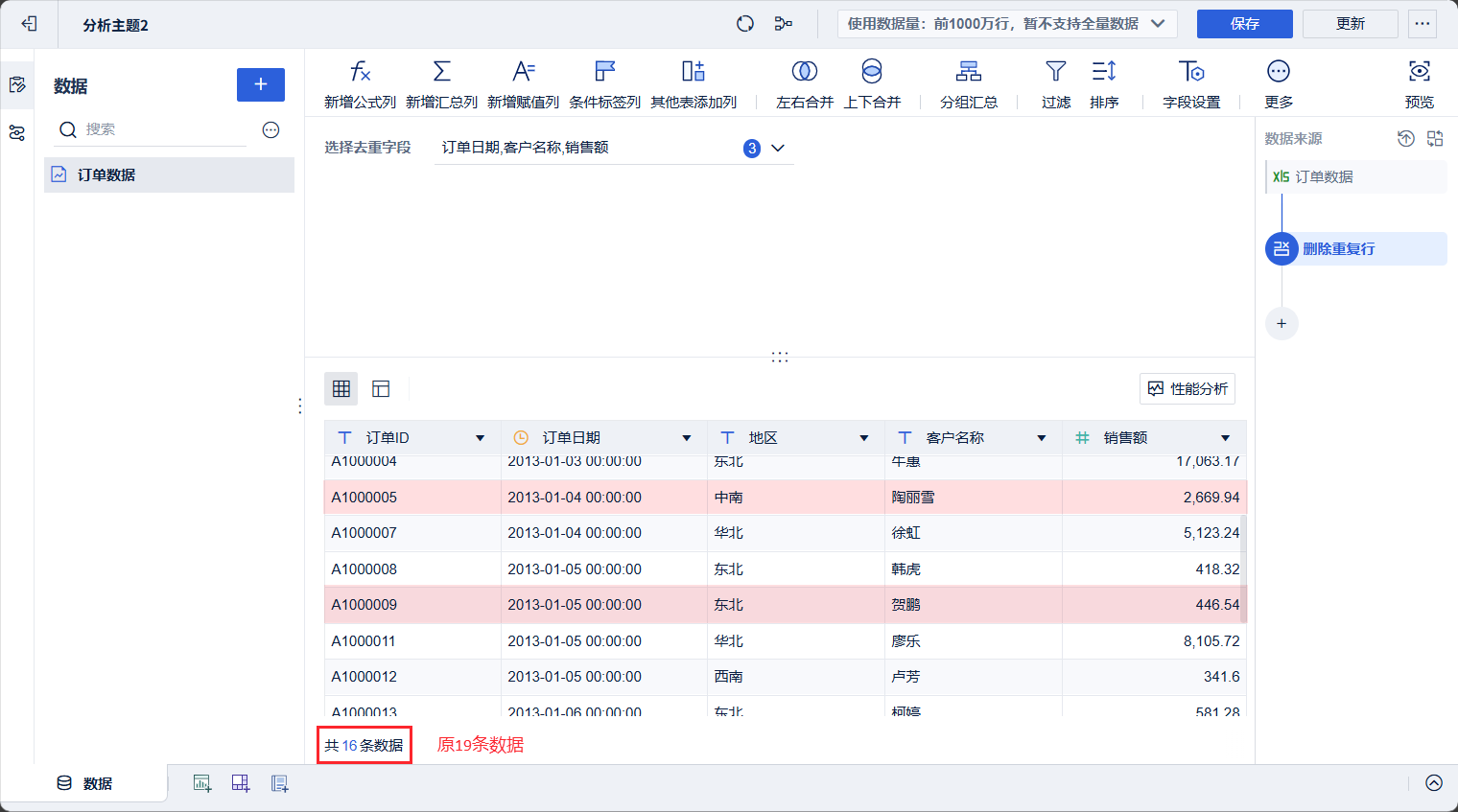The width and height of the screenshot is (1458, 812).
Task: Click 过滤 filter tool
Action: [1056, 84]
